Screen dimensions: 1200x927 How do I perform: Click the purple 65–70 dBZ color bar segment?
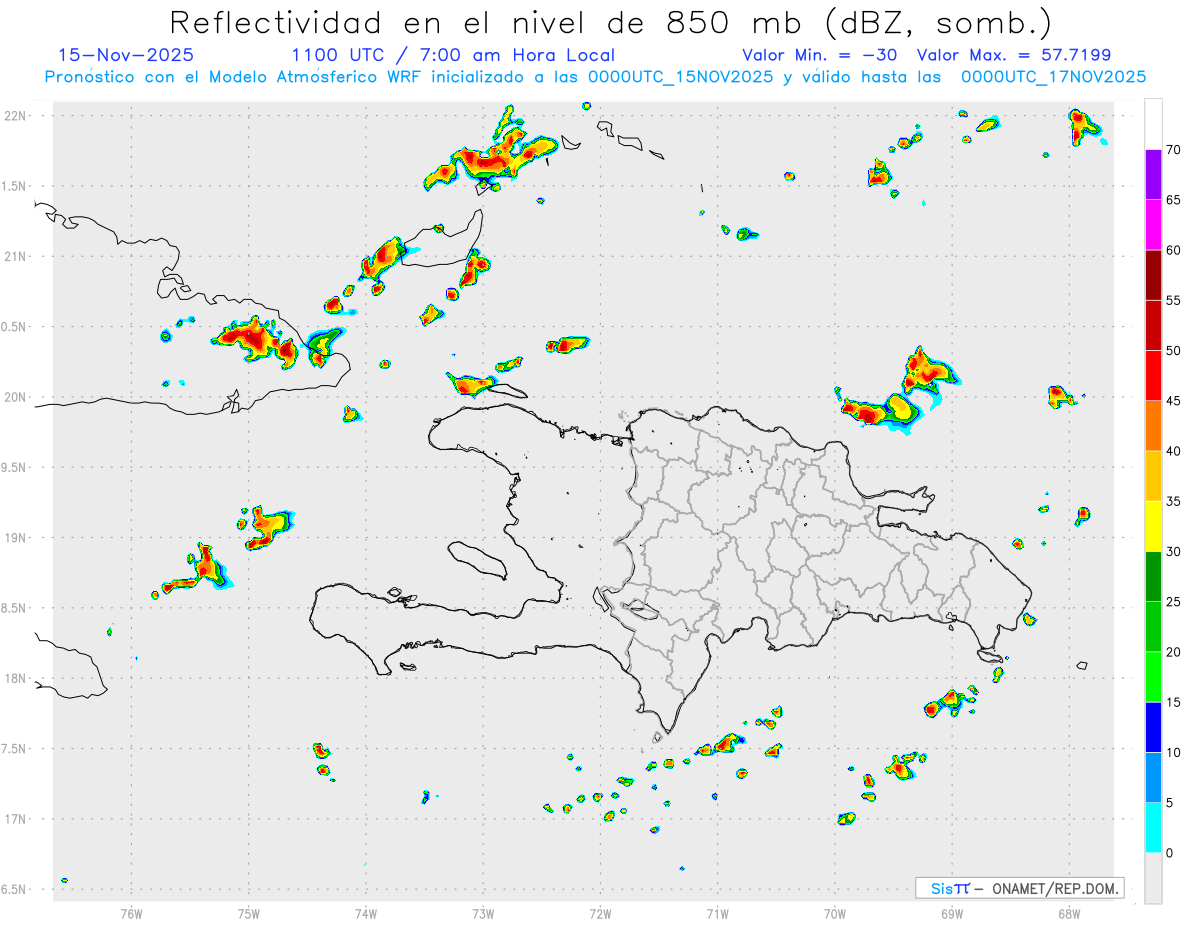pos(1153,174)
